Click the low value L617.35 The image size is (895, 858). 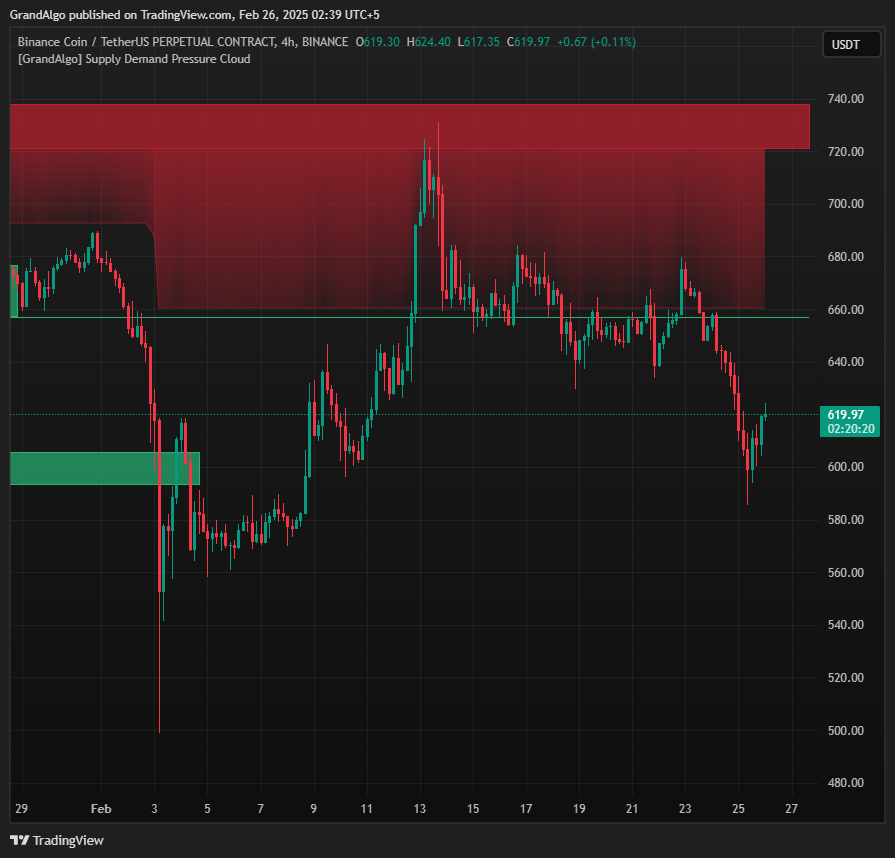pos(478,42)
